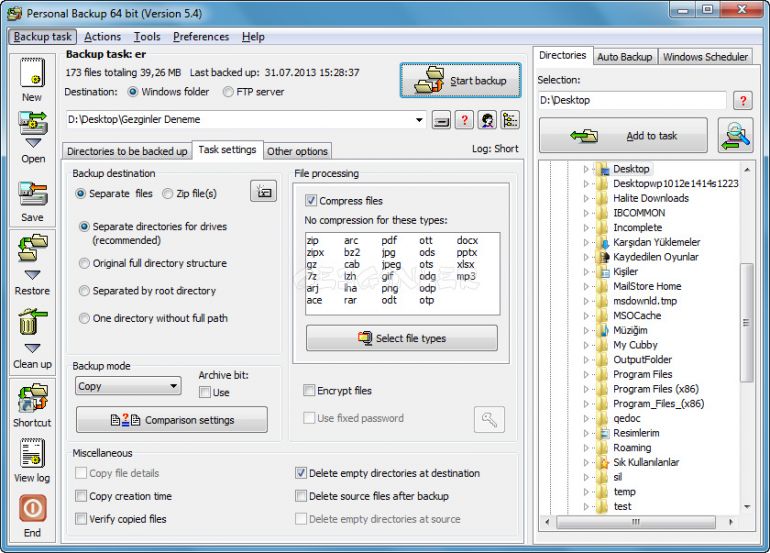Expand the Halite Downloads folder node
This screenshot has width=770, height=553.
(586, 198)
